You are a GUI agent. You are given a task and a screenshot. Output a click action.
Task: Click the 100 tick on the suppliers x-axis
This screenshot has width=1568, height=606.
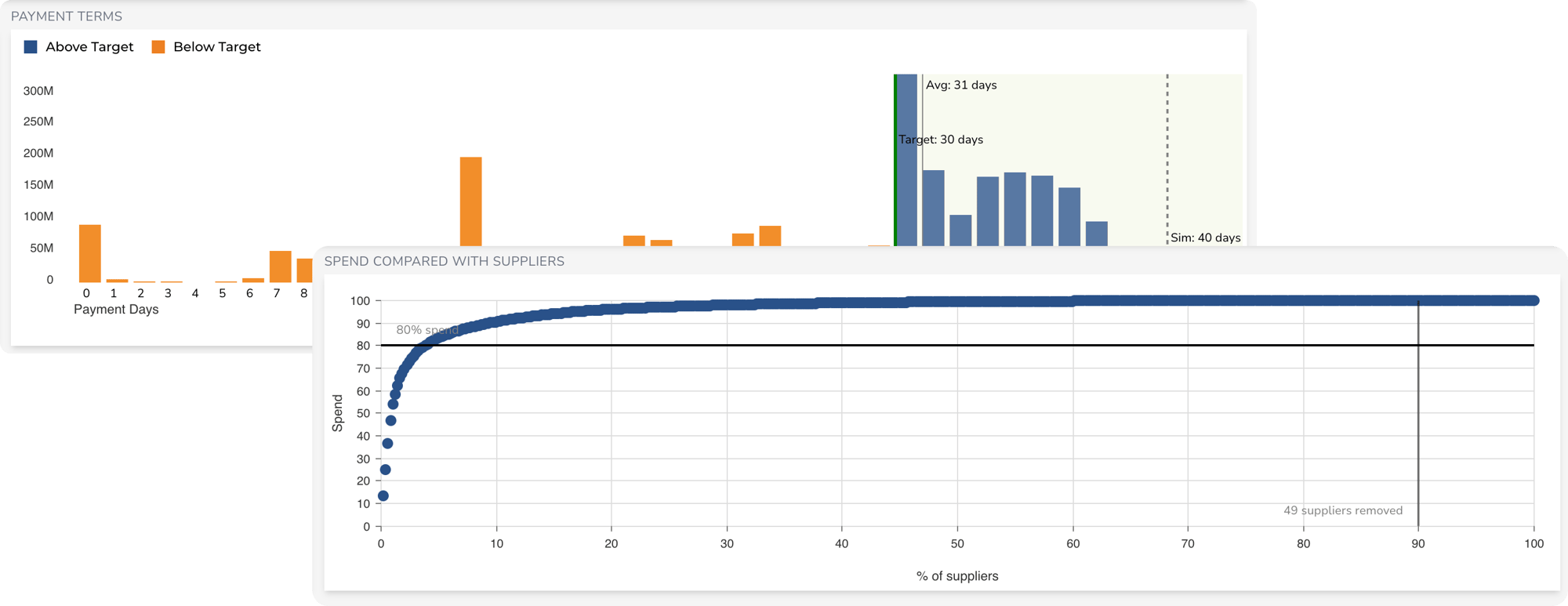click(1534, 544)
